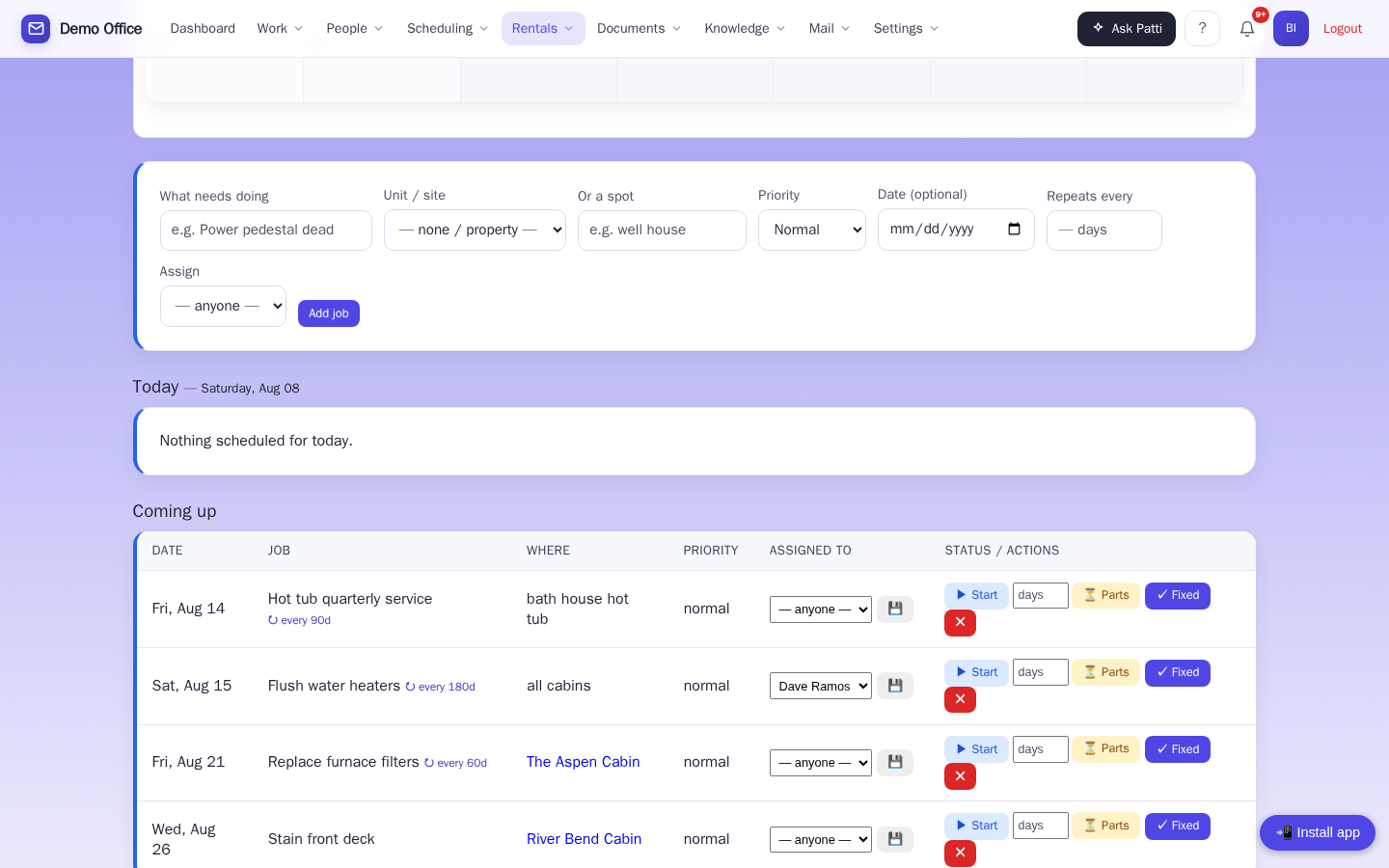Focus days field for Flush water heaters

tap(1041, 672)
